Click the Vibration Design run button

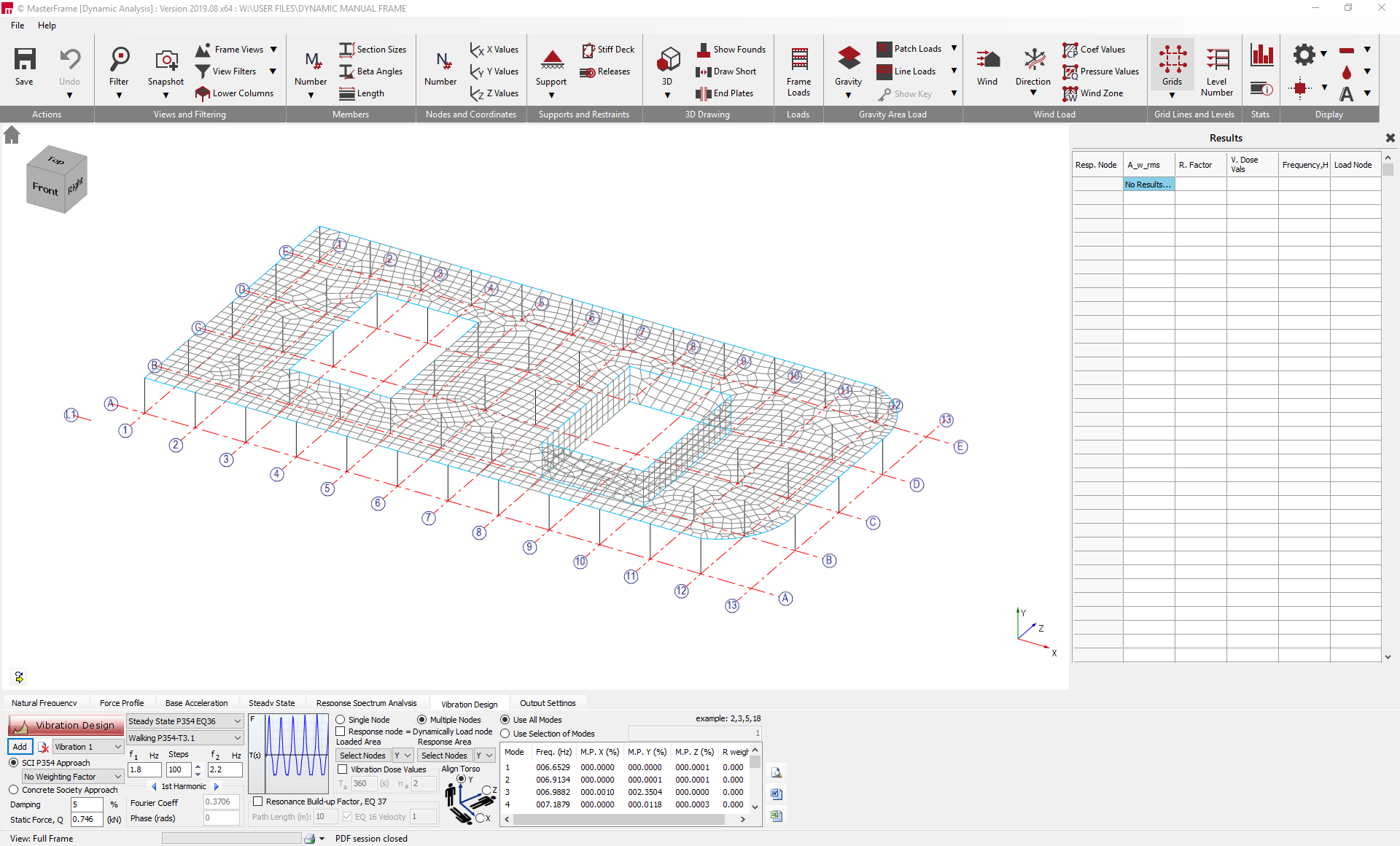click(66, 726)
